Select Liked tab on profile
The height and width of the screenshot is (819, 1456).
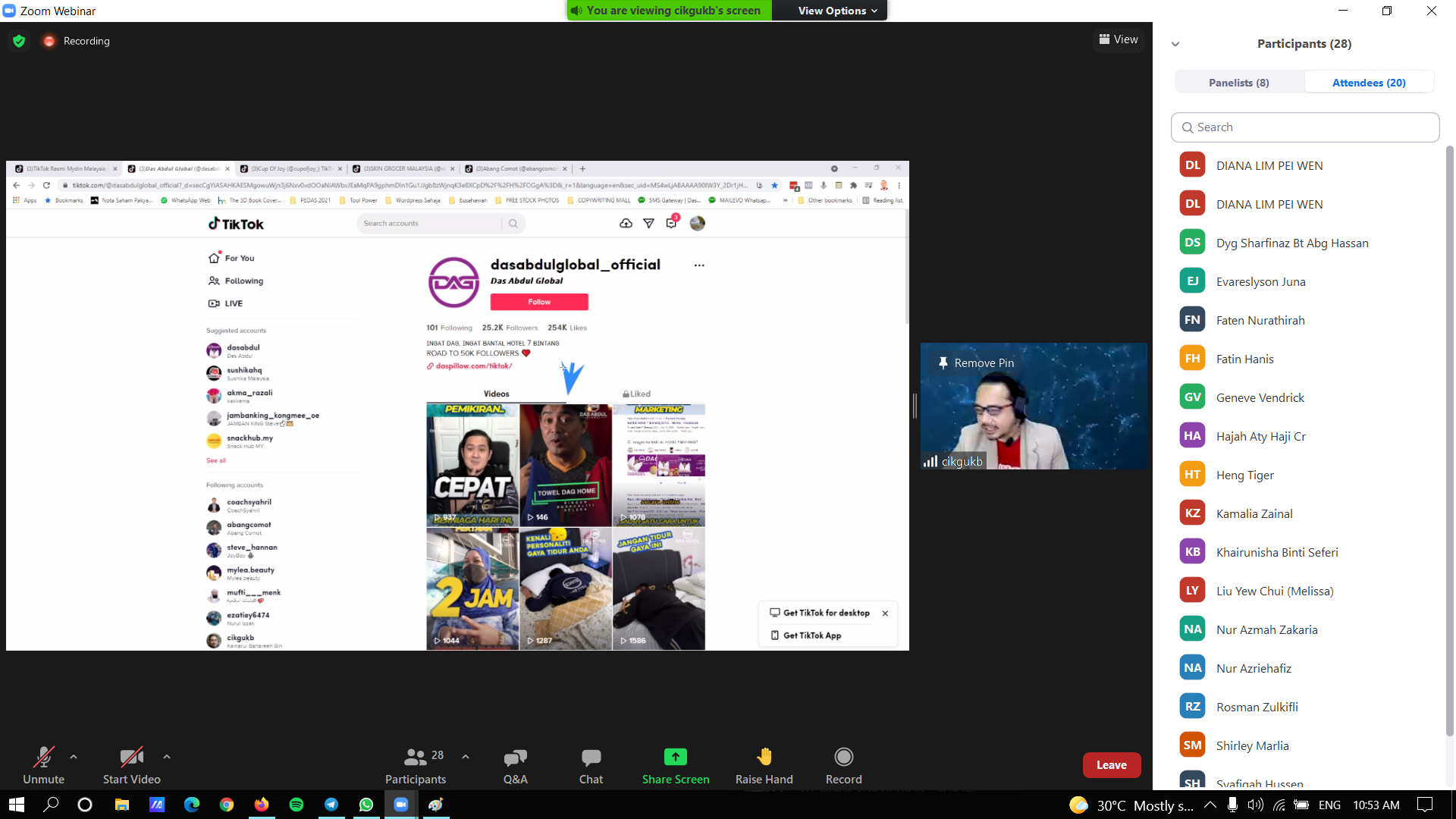(637, 394)
